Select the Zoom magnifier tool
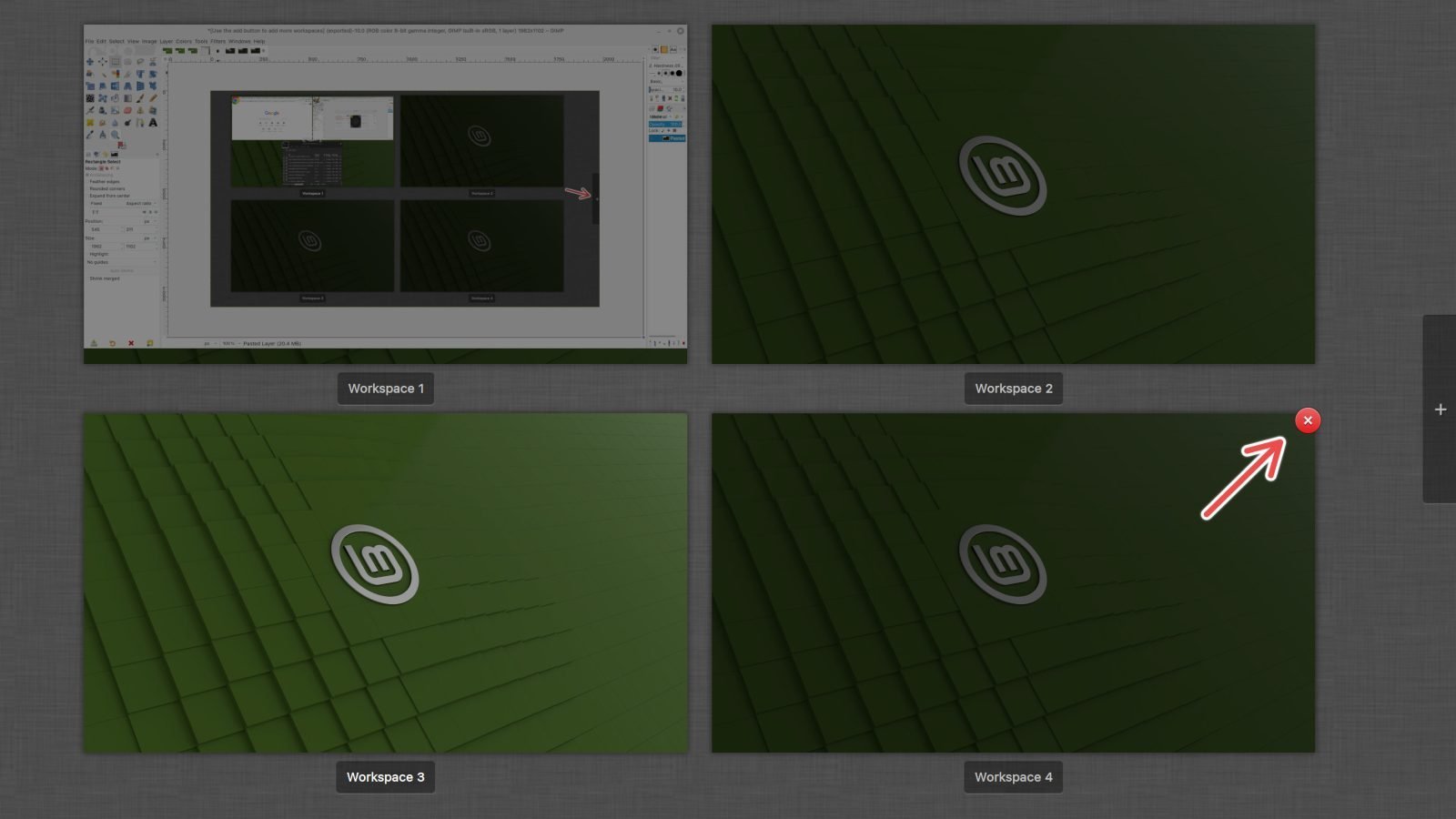The width and height of the screenshot is (1456, 819). tap(116, 134)
